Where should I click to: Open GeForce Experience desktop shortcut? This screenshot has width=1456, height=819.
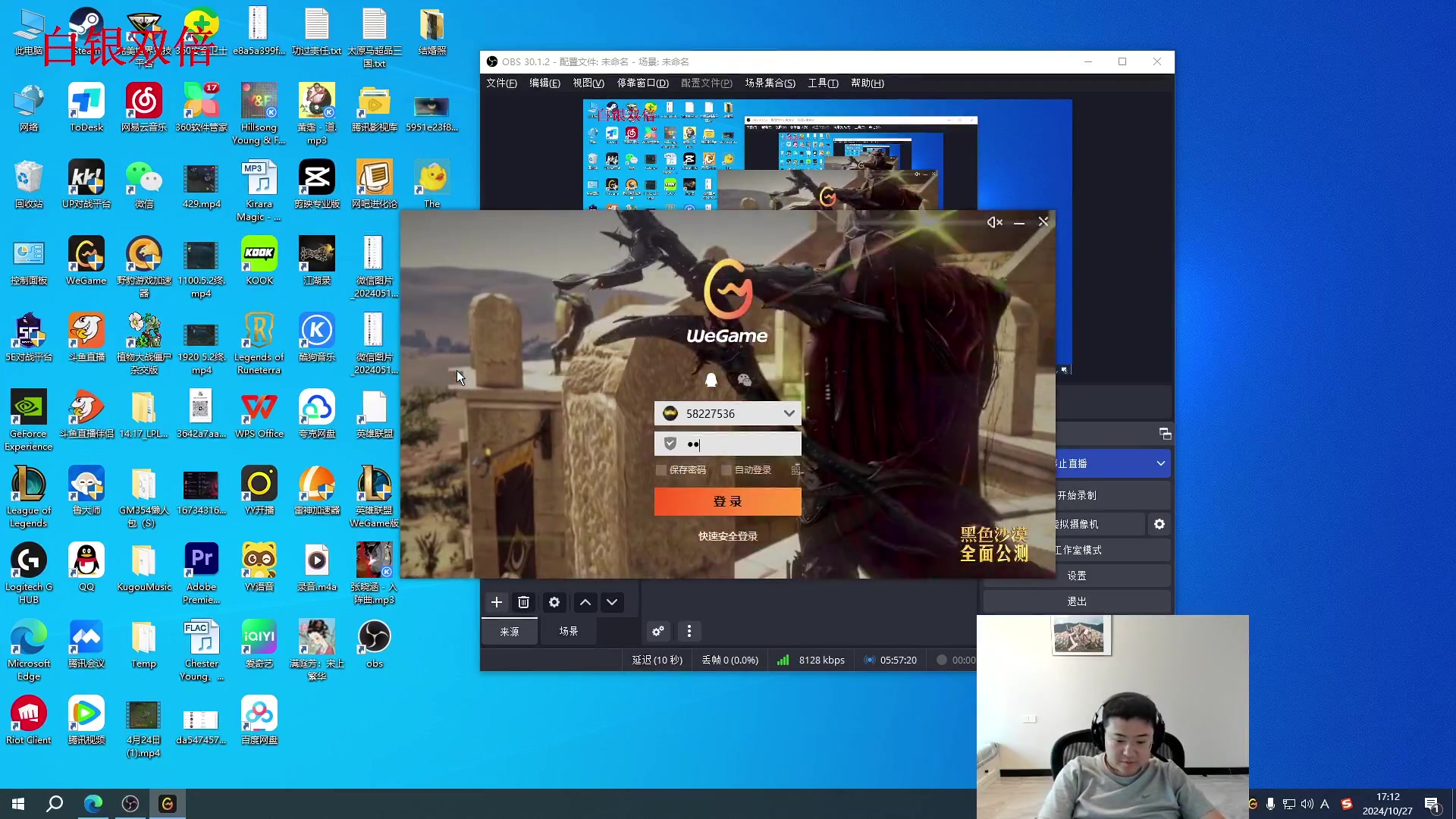[x=29, y=419]
